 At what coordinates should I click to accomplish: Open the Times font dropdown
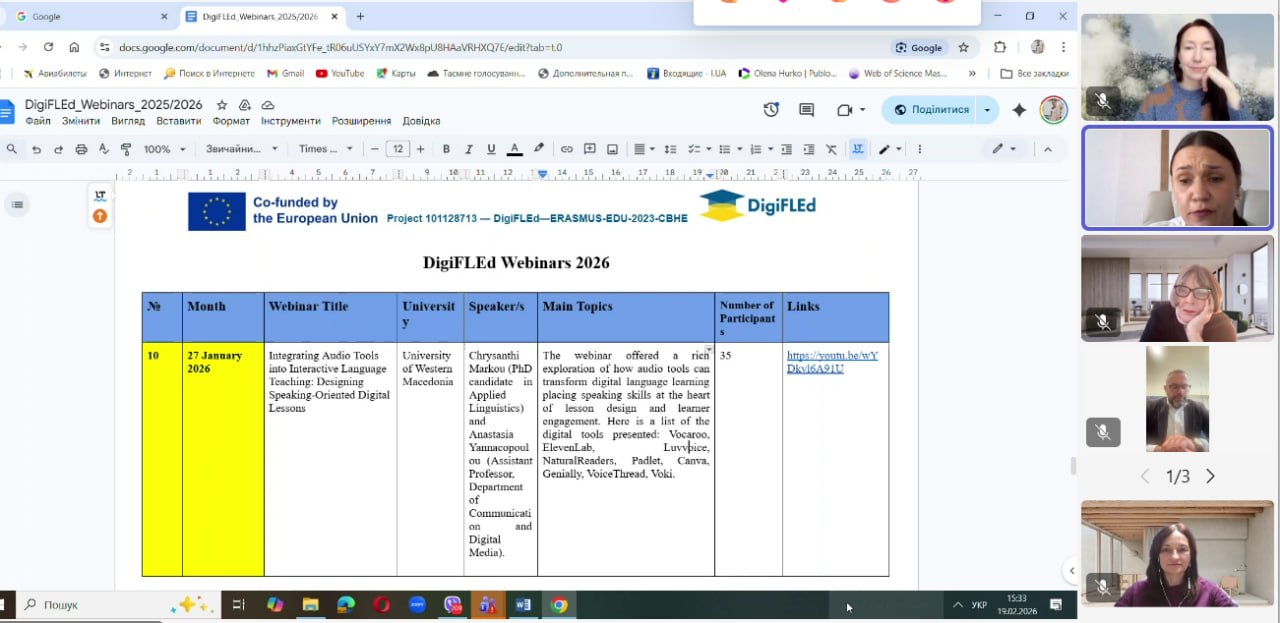(326, 149)
